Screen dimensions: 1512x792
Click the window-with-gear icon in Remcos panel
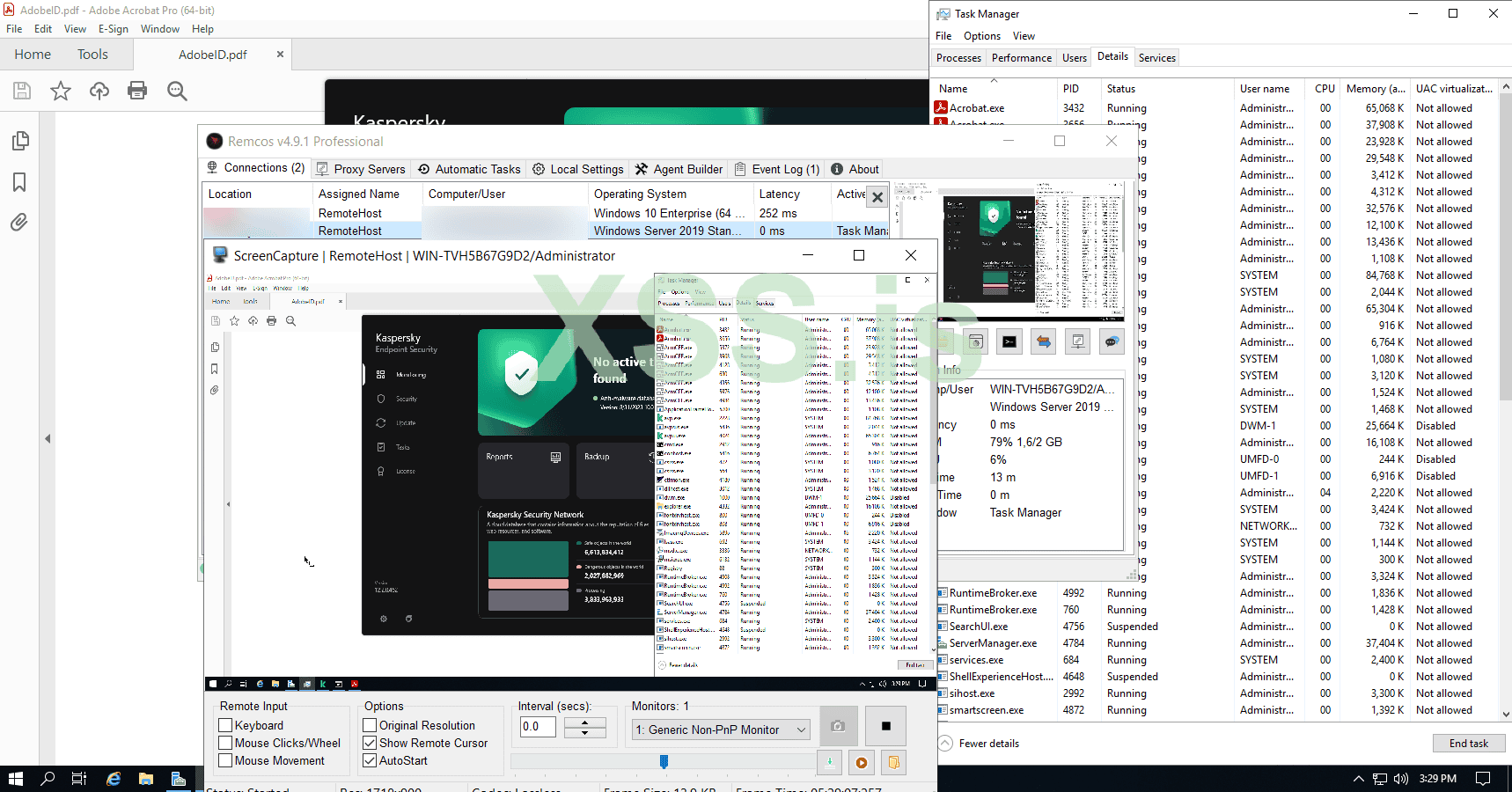tap(976, 341)
